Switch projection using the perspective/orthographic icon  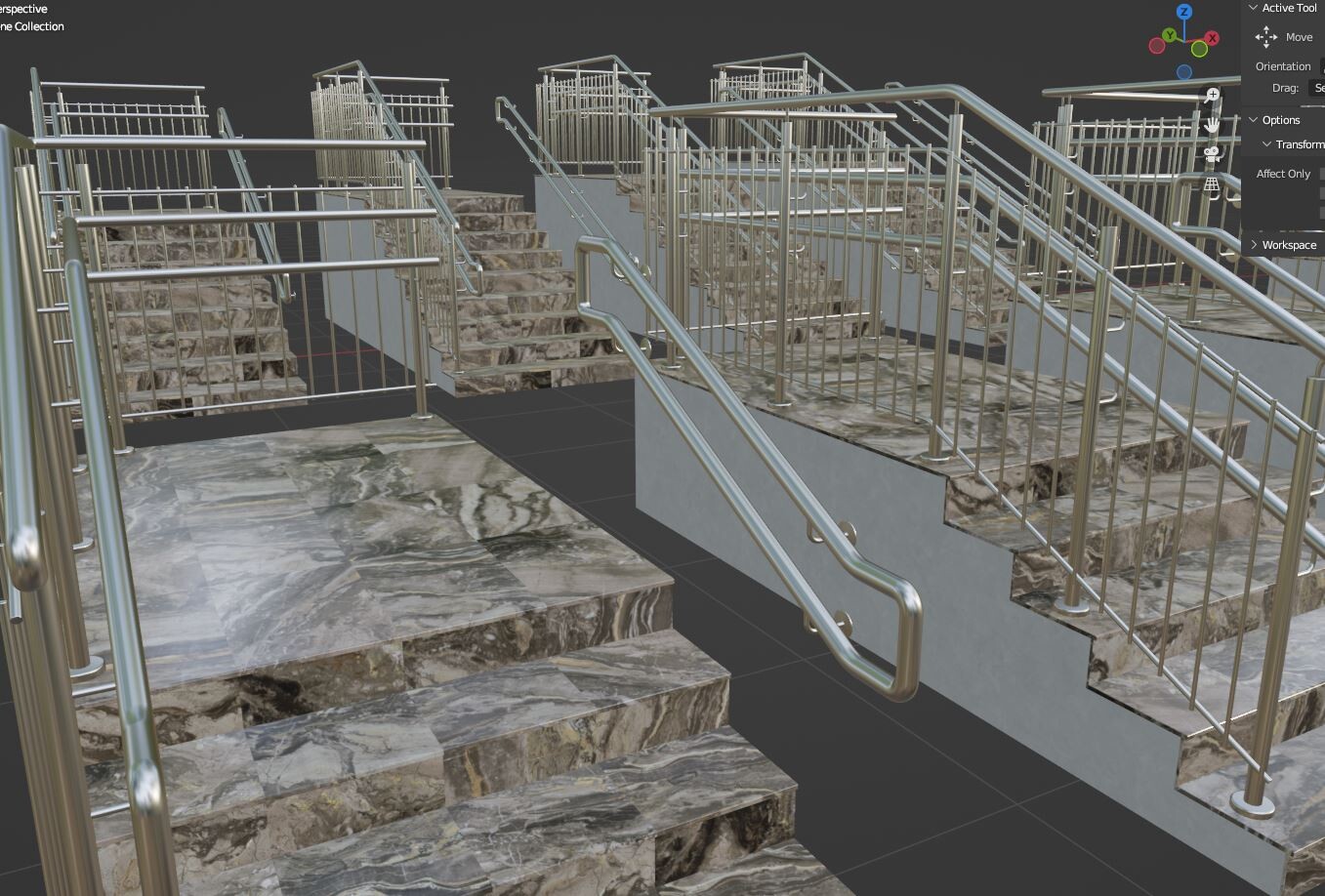coord(1212,184)
